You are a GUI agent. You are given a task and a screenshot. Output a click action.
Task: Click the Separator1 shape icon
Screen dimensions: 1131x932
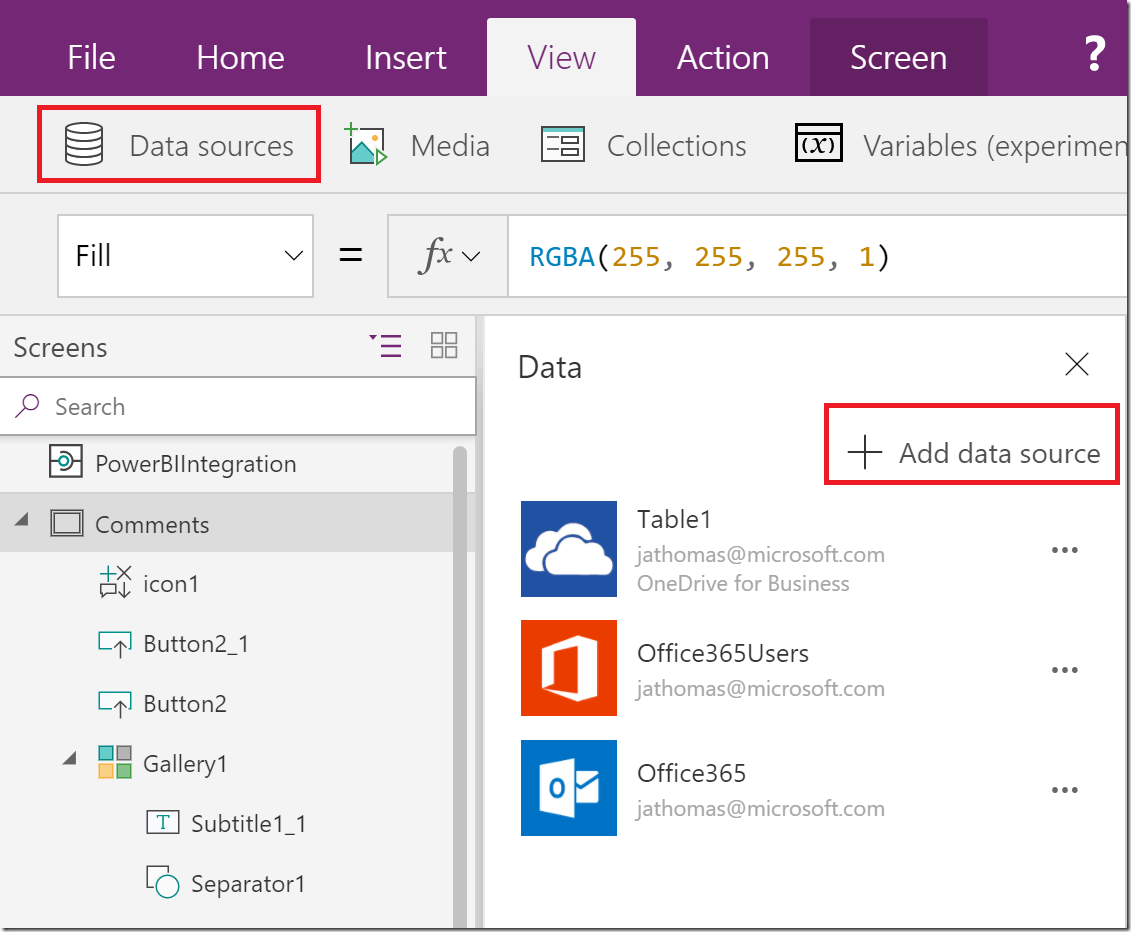click(x=163, y=882)
